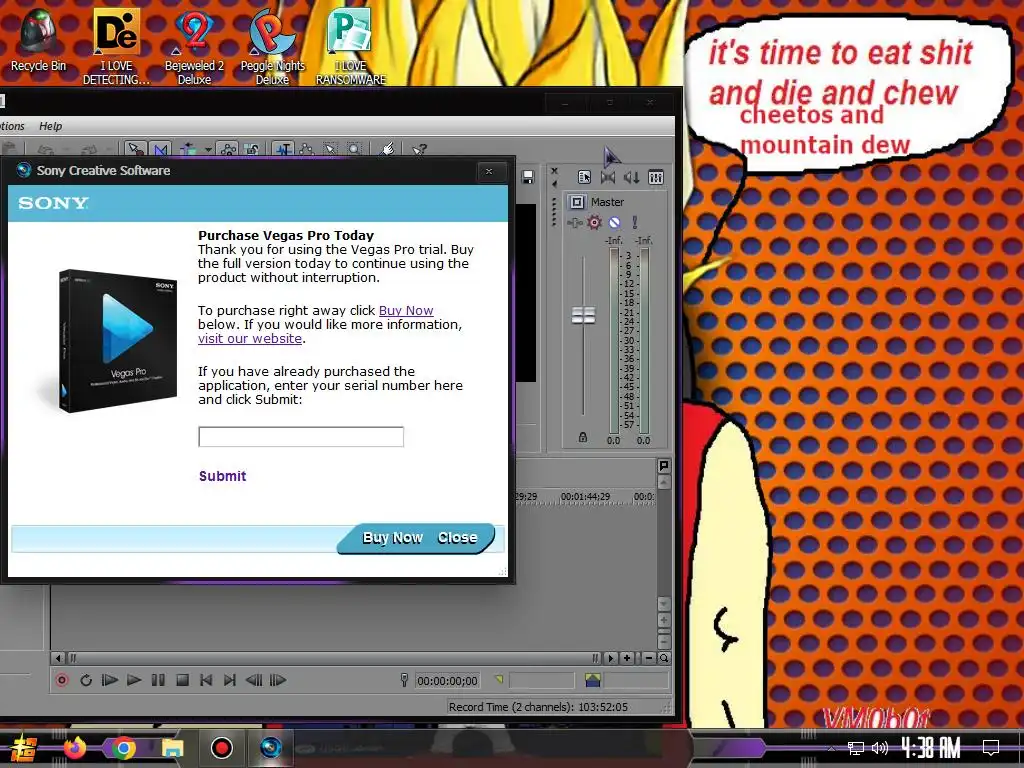The width and height of the screenshot is (1024, 768).
Task: Click horizontal zoom in plus button
Action: [x=627, y=658]
